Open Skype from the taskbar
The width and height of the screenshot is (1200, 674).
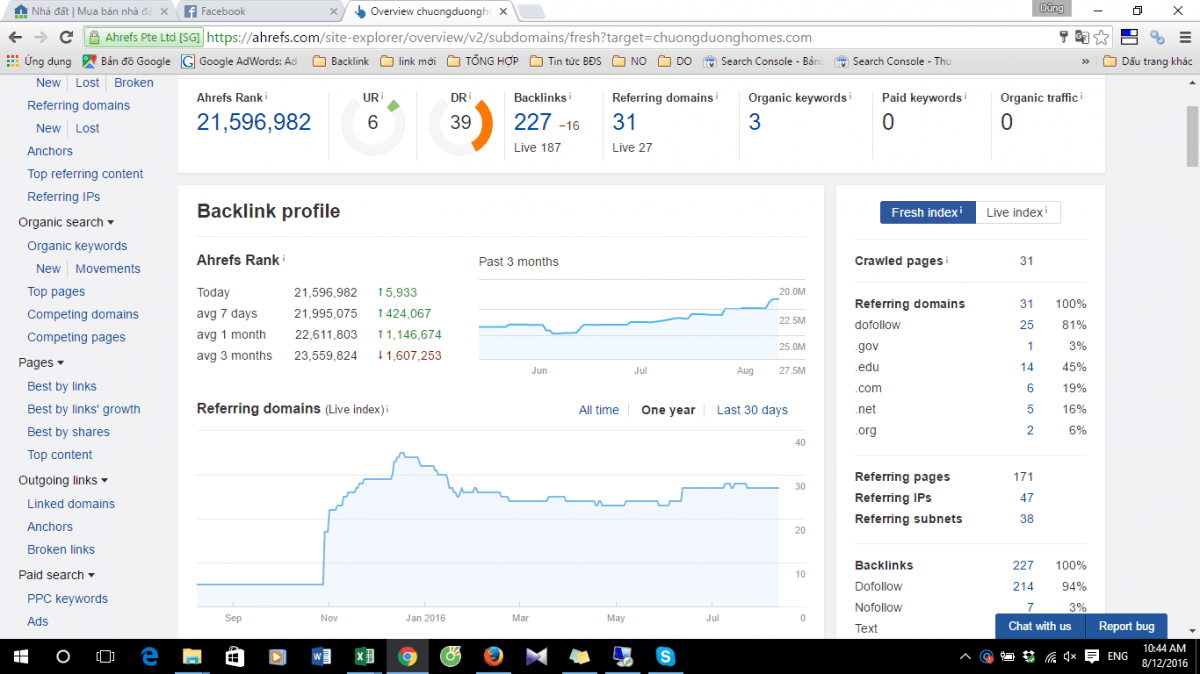665,656
